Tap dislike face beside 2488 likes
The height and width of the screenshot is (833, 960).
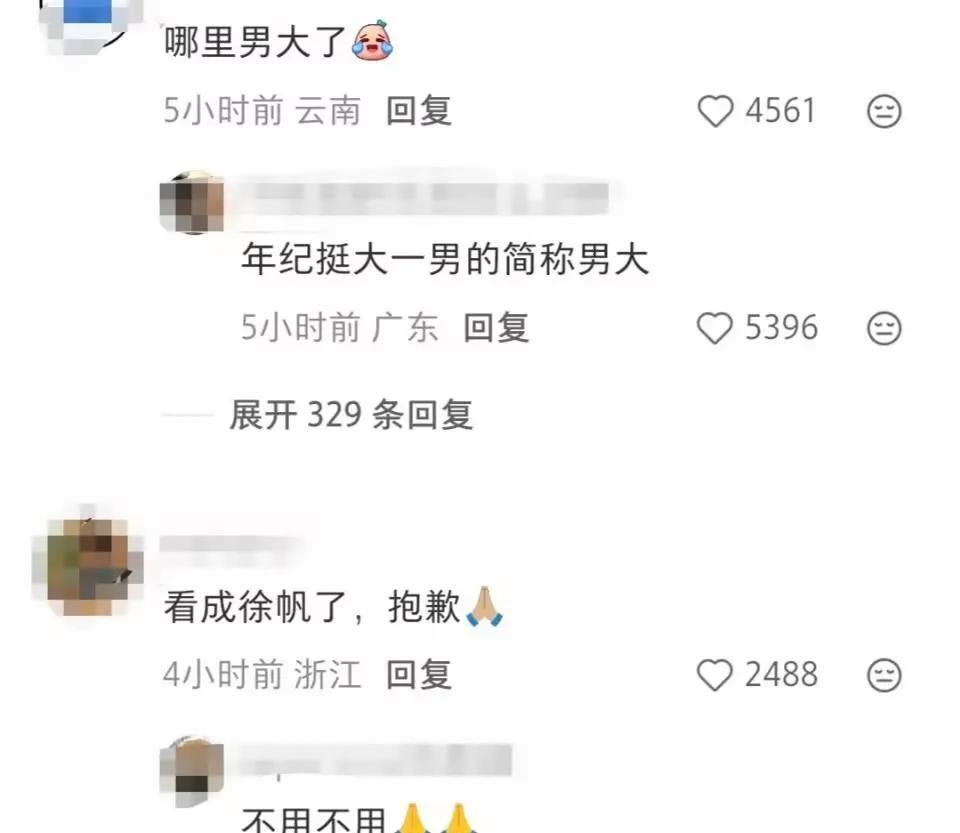(884, 675)
